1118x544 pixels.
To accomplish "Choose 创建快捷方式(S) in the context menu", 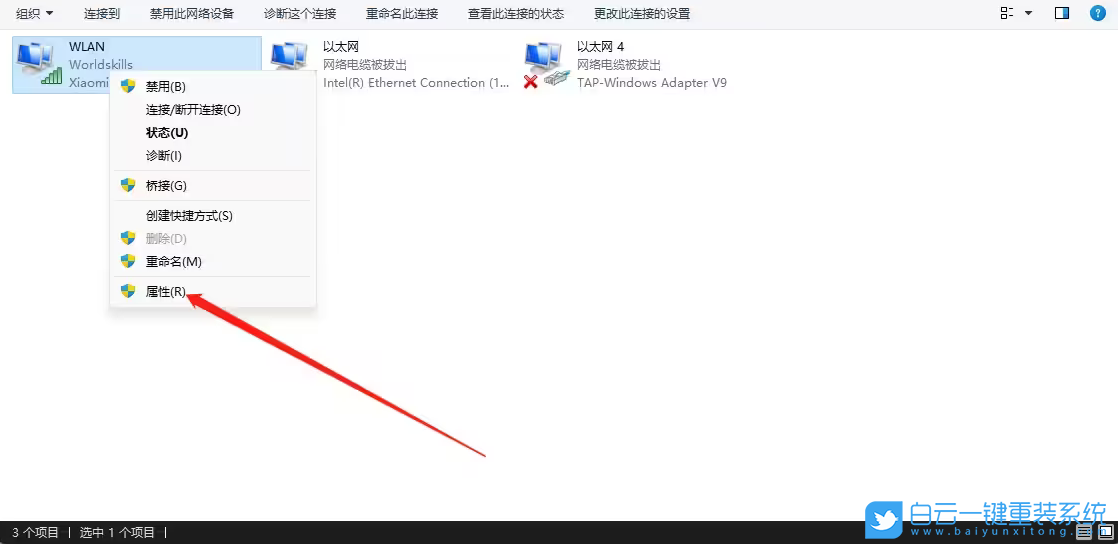I will [x=213, y=215].
